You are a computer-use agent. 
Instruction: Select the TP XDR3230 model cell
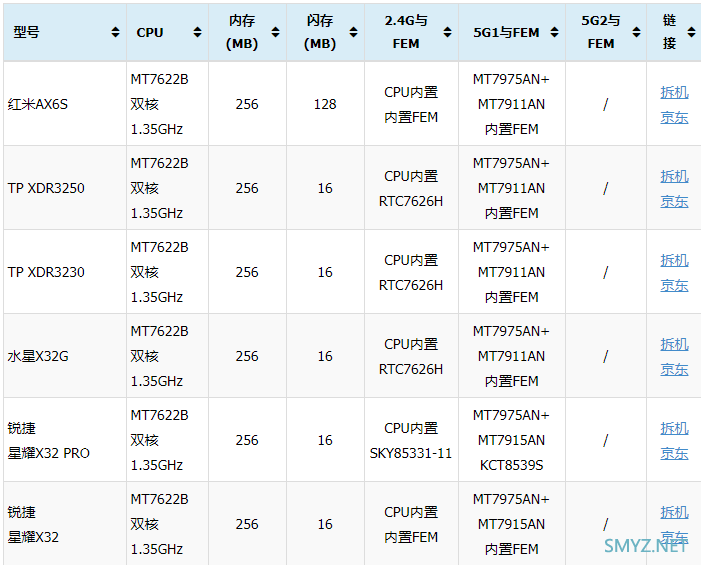click(64, 272)
